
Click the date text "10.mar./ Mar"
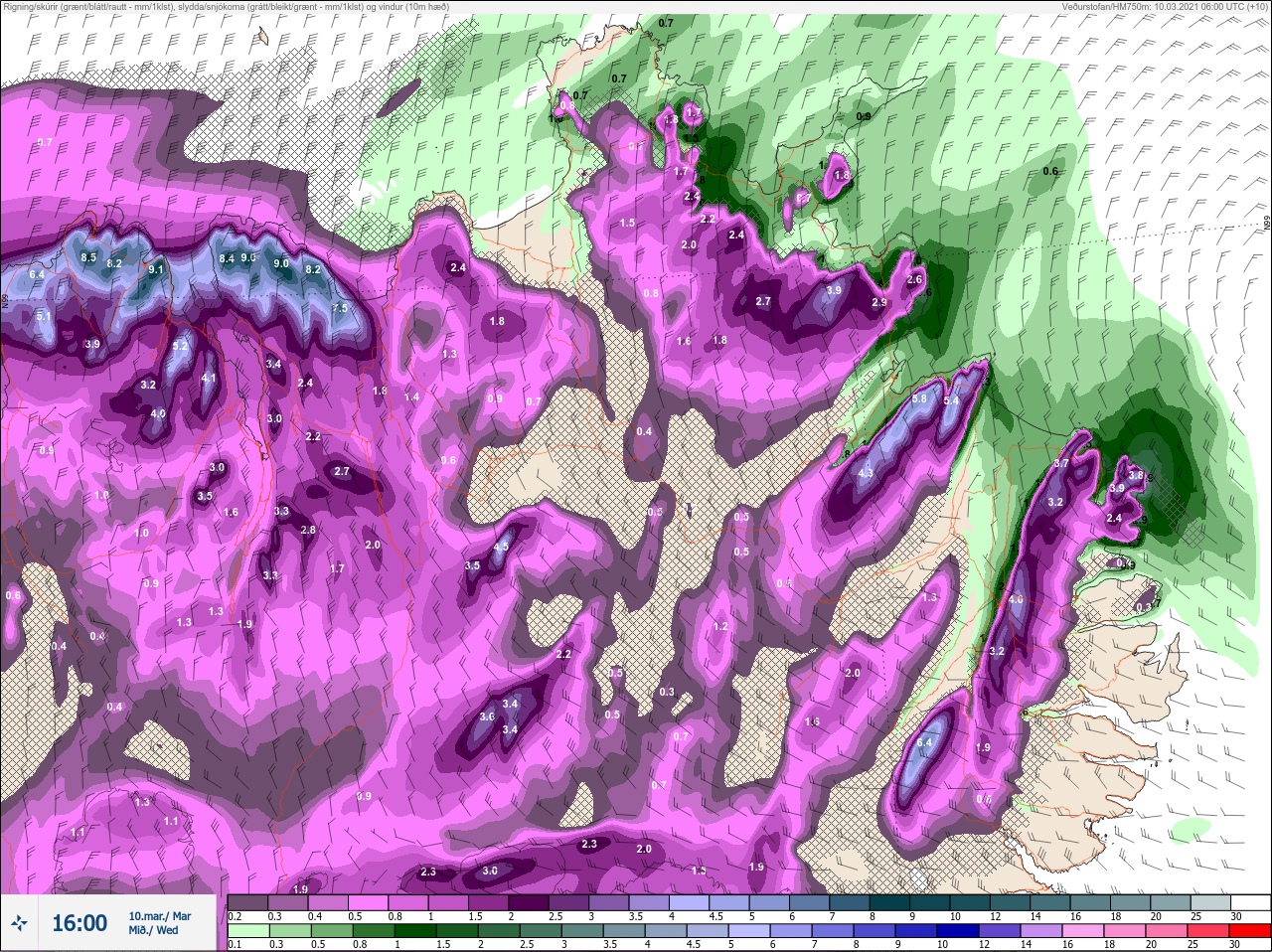tap(159, 916)
